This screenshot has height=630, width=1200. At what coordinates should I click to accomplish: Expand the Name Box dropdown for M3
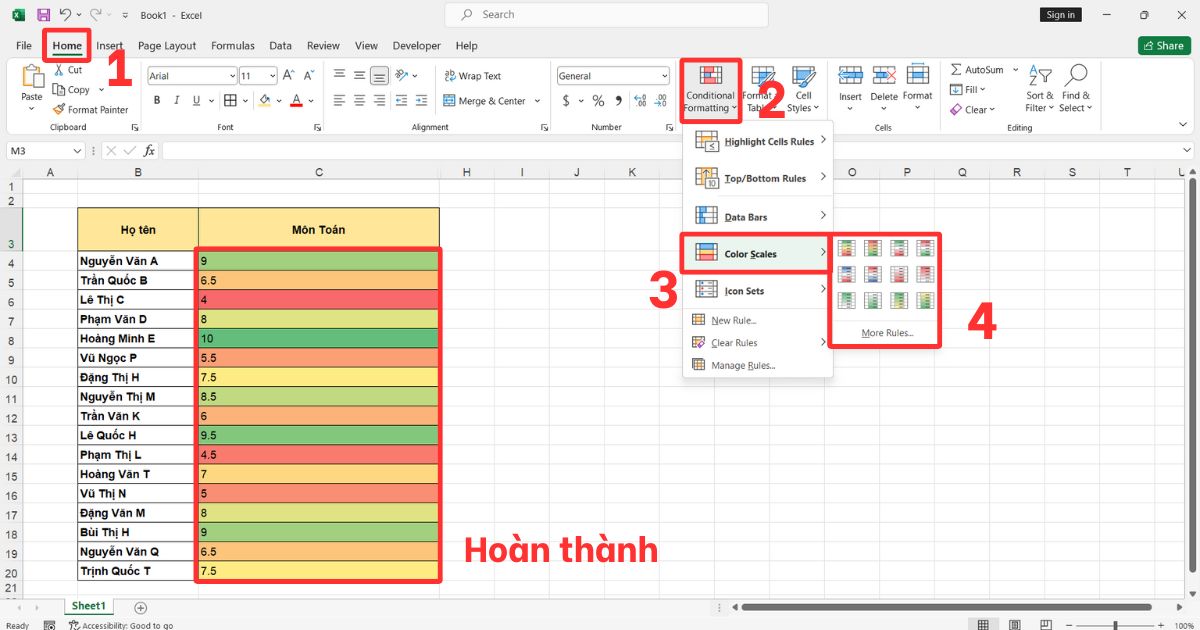[78, 150]
